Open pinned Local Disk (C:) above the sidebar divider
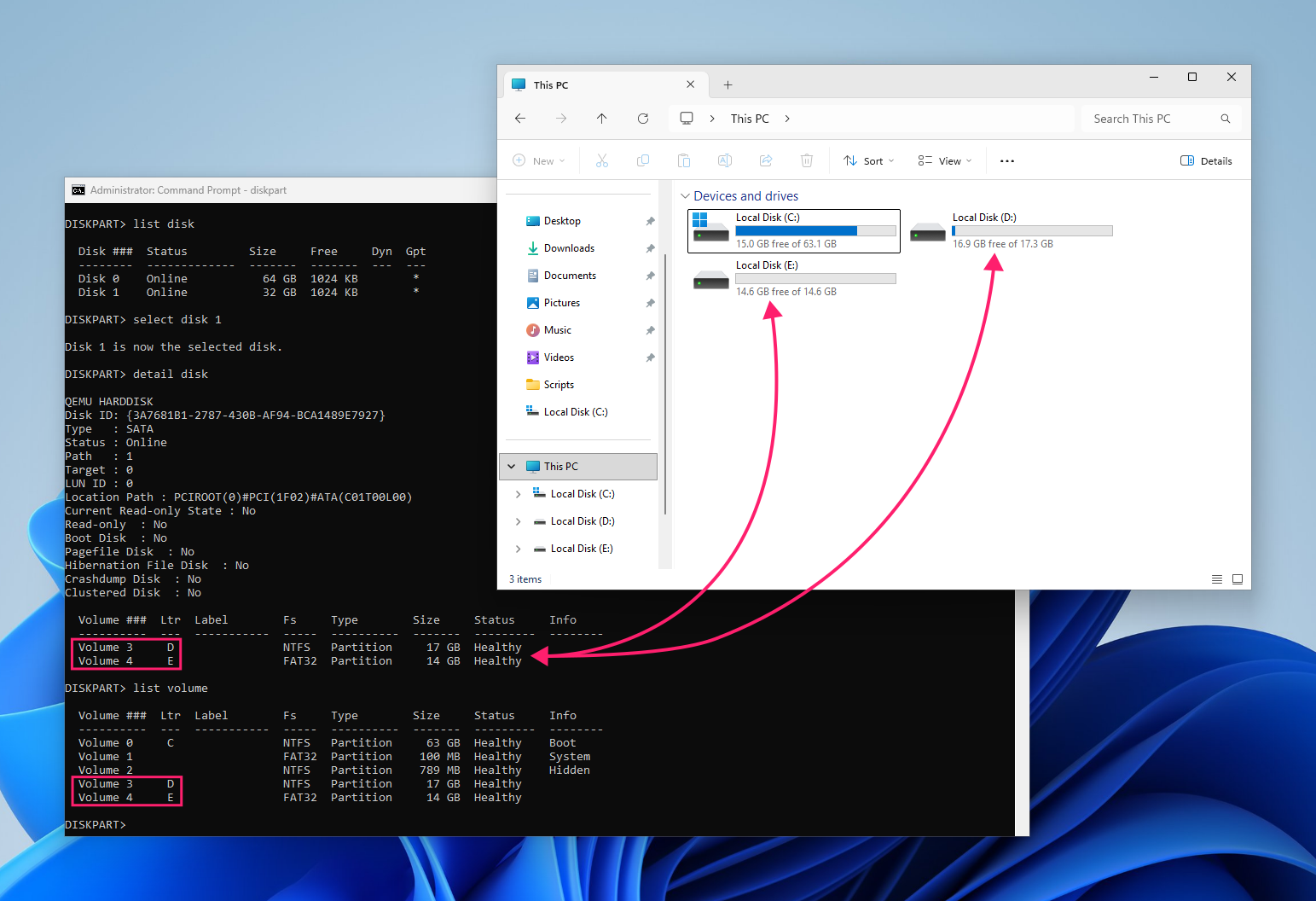Viewport: 1316px width, 901px height. pos(576,412)
